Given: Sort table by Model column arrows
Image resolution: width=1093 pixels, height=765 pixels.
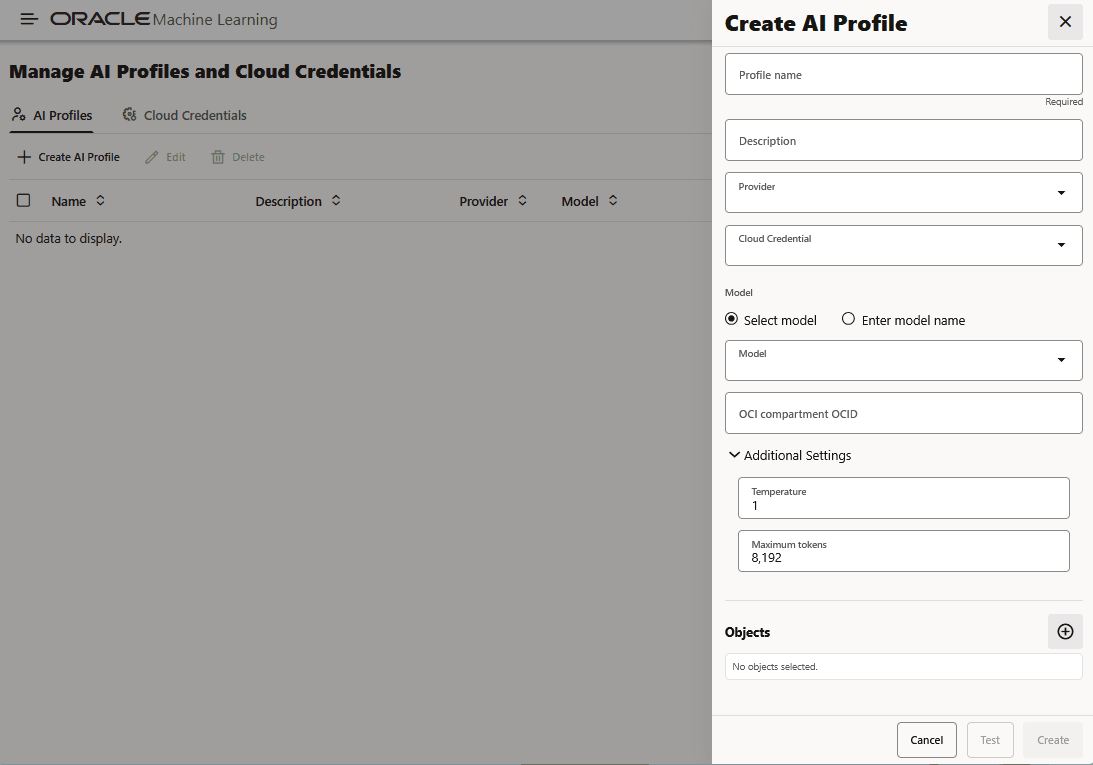Looking at the screenshot, I should point(613,200).
